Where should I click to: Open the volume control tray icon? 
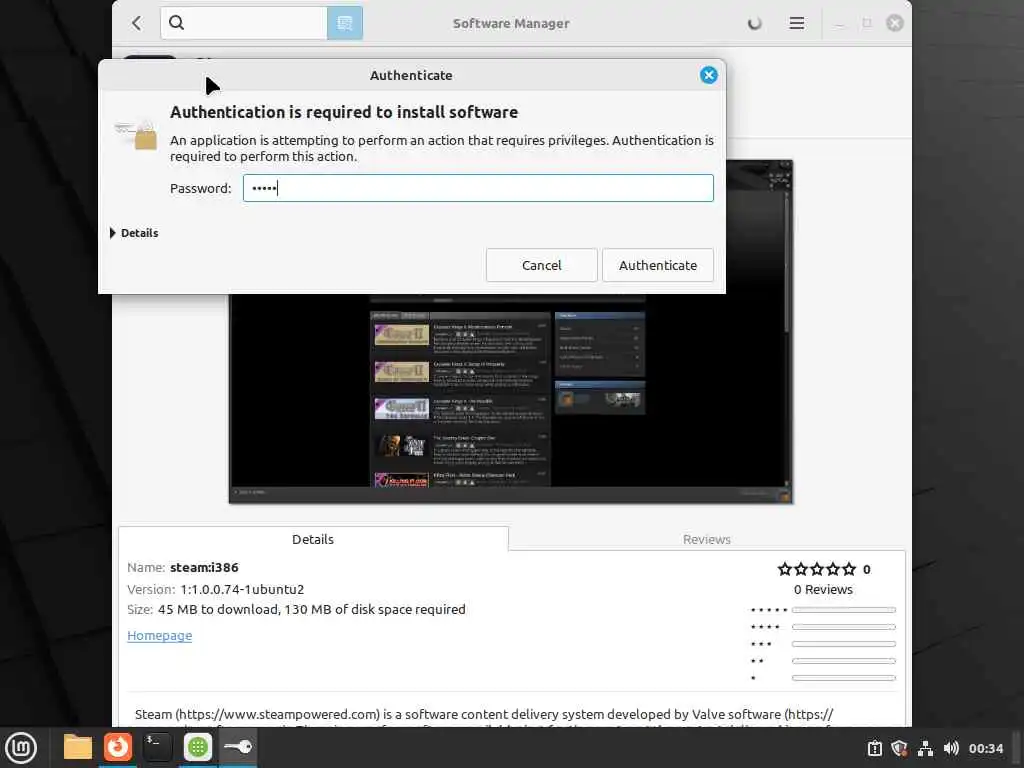tap(951, 748)
